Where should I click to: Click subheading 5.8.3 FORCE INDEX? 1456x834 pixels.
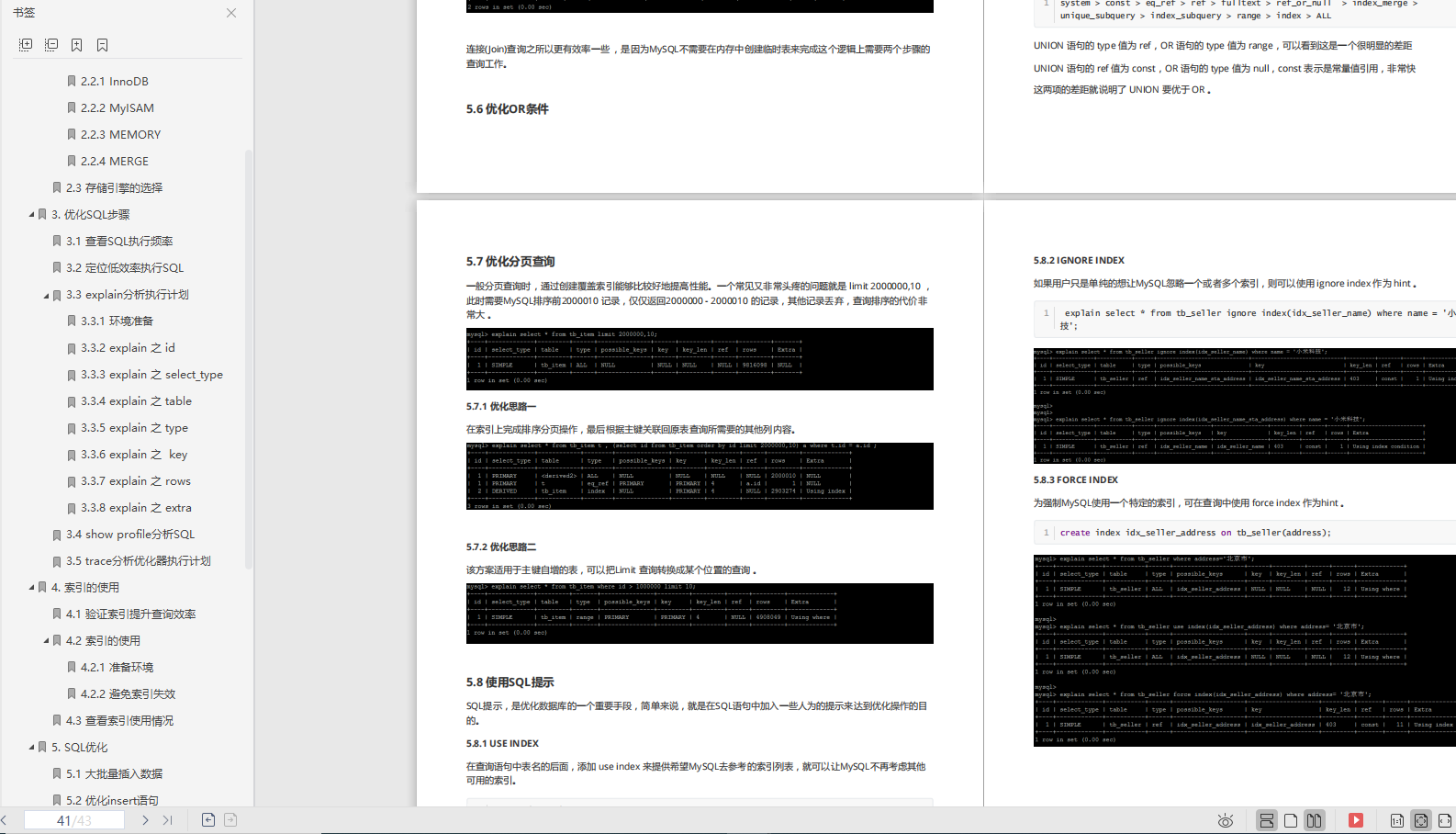(x=1076, y=480)
